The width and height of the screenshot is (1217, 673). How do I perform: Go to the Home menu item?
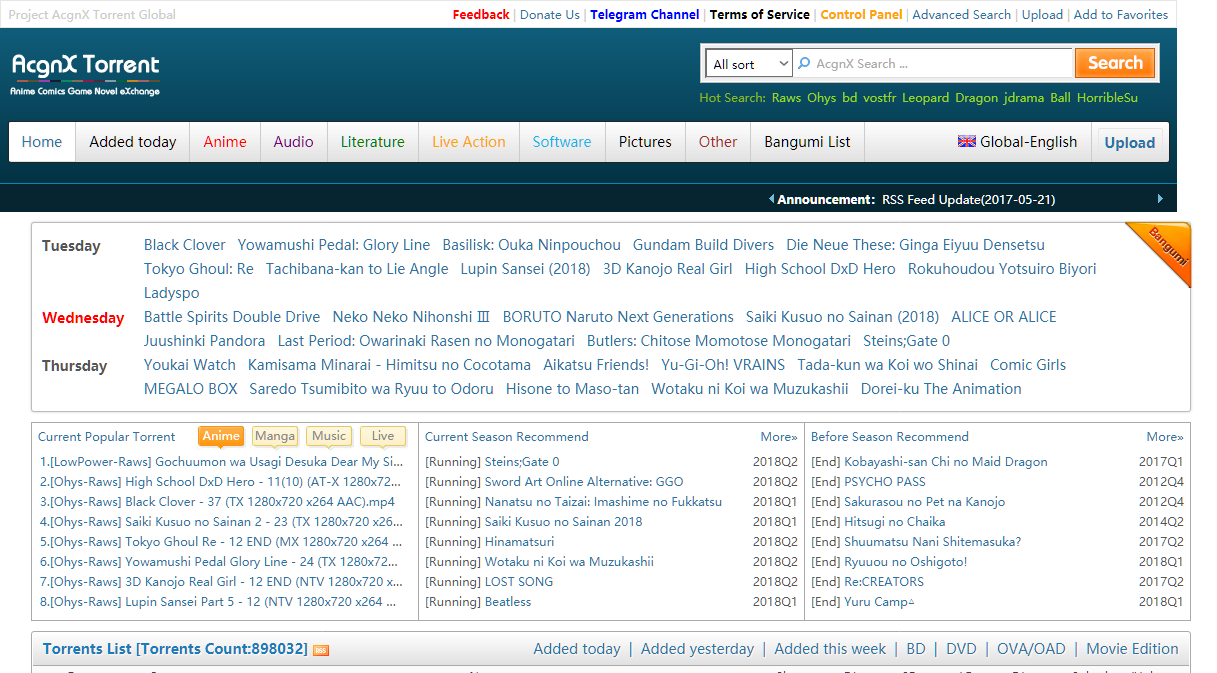(x=42, y=142)
